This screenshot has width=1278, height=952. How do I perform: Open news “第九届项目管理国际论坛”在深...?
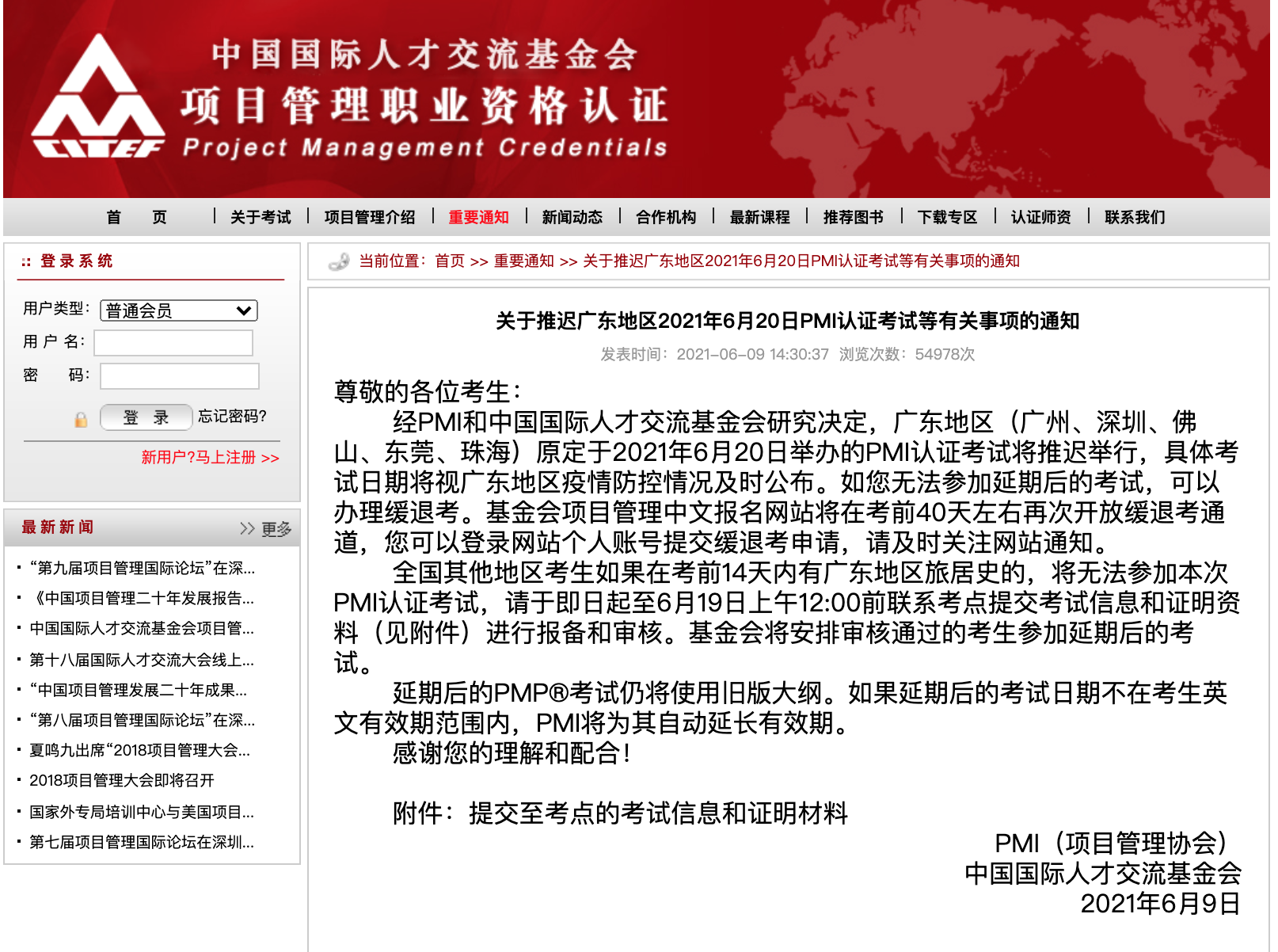pos(143,568)
